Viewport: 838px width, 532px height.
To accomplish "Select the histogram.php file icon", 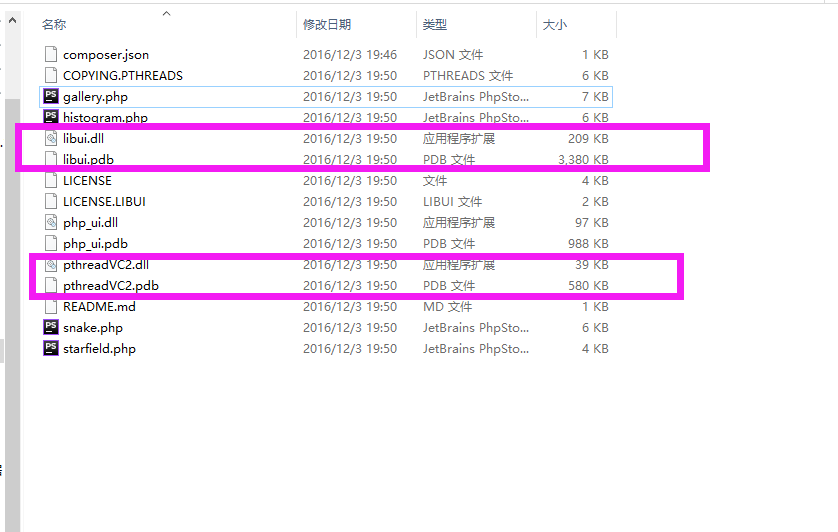I will pyautogui.click(x=51, y=118).
